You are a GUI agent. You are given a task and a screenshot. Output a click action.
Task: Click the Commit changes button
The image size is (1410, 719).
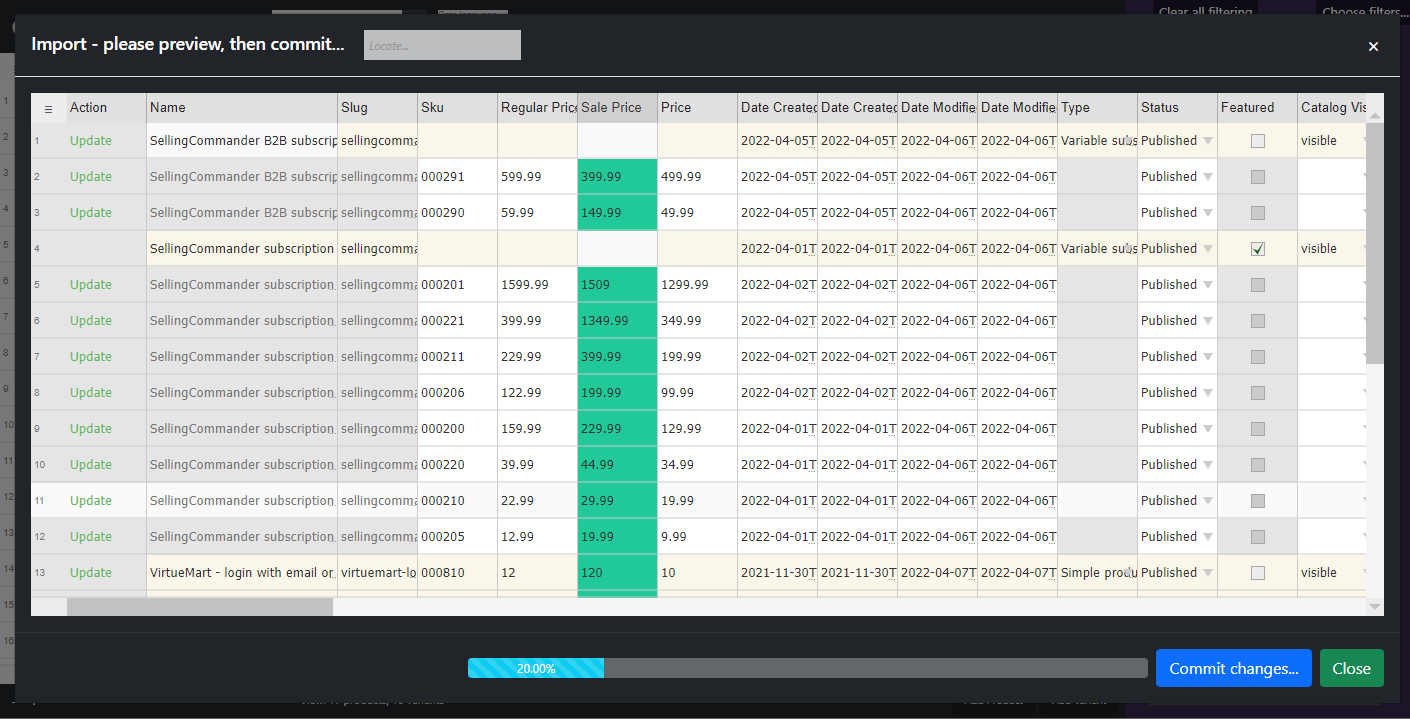[1233, 668]
